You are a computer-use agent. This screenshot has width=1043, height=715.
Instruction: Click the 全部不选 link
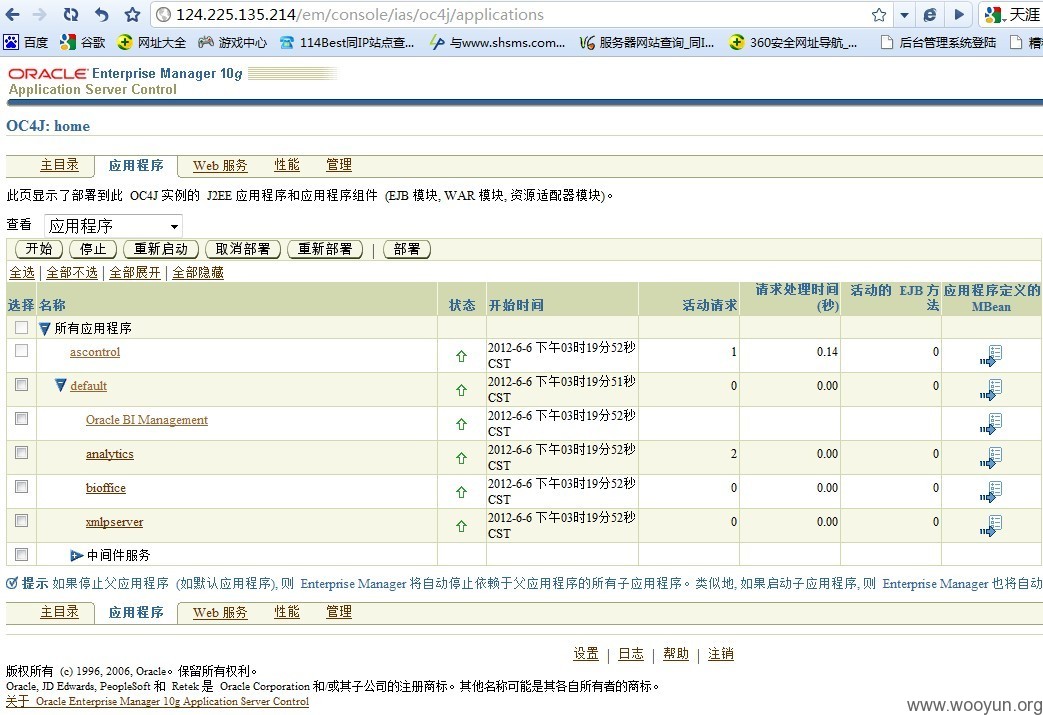(72, 273)
